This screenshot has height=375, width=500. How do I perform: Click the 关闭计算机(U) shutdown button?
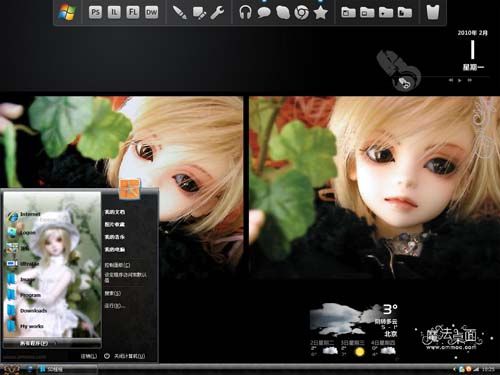coord(124,356)
